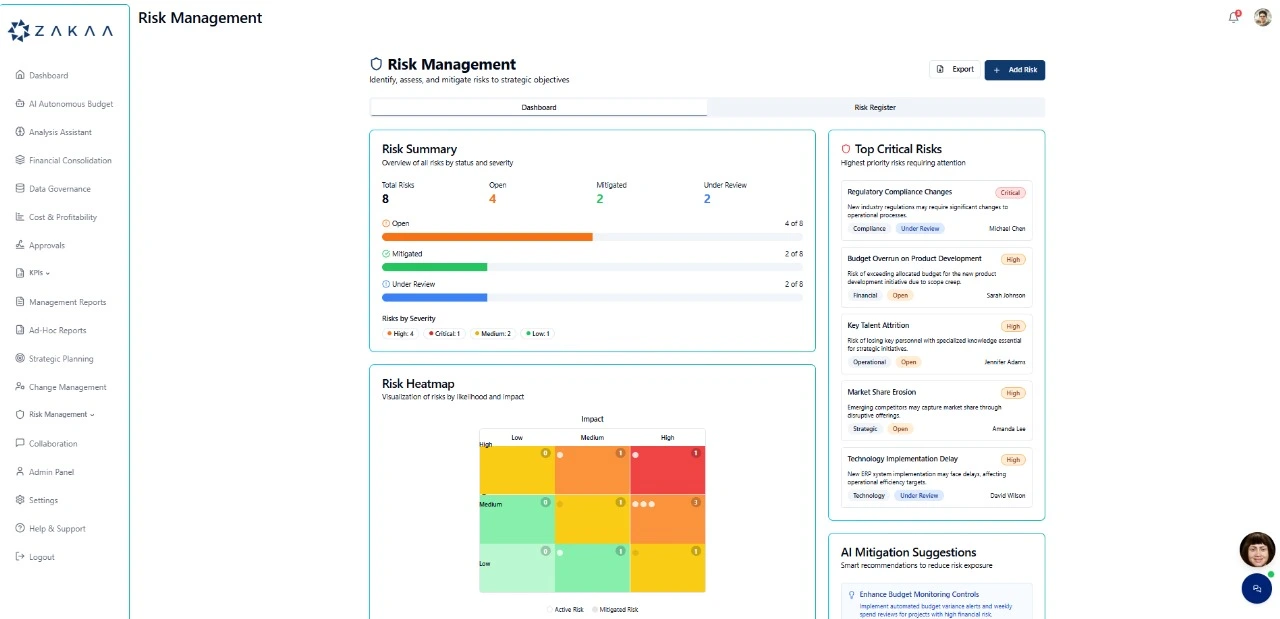
Task: Click the Export button
Action: point(954,70)
